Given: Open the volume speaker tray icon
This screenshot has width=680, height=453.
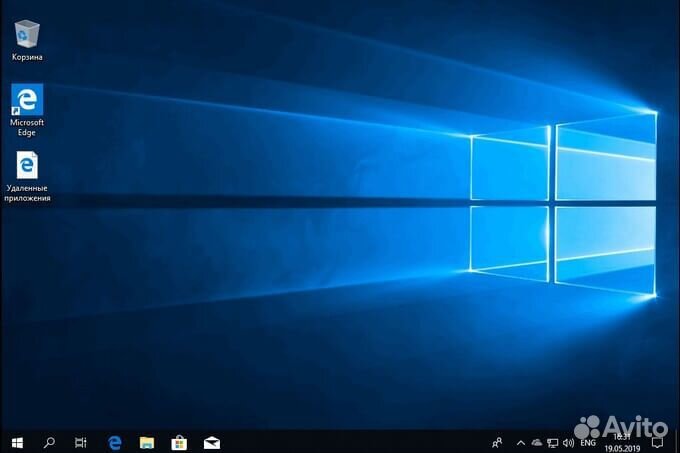Looking at the screenshot, I should [x=568, y=443].
